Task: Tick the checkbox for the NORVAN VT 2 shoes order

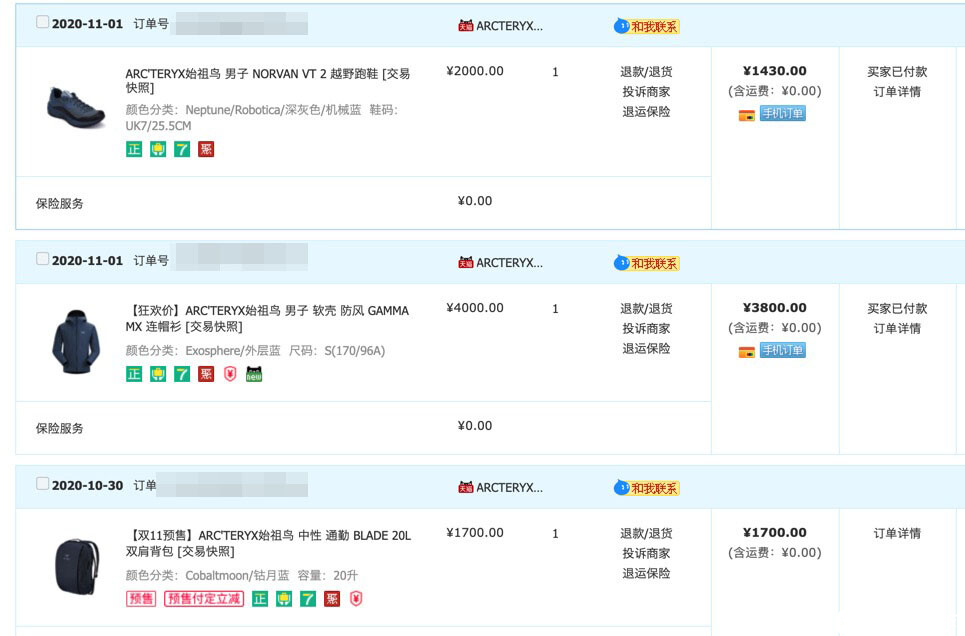Action: click(42, 22)
